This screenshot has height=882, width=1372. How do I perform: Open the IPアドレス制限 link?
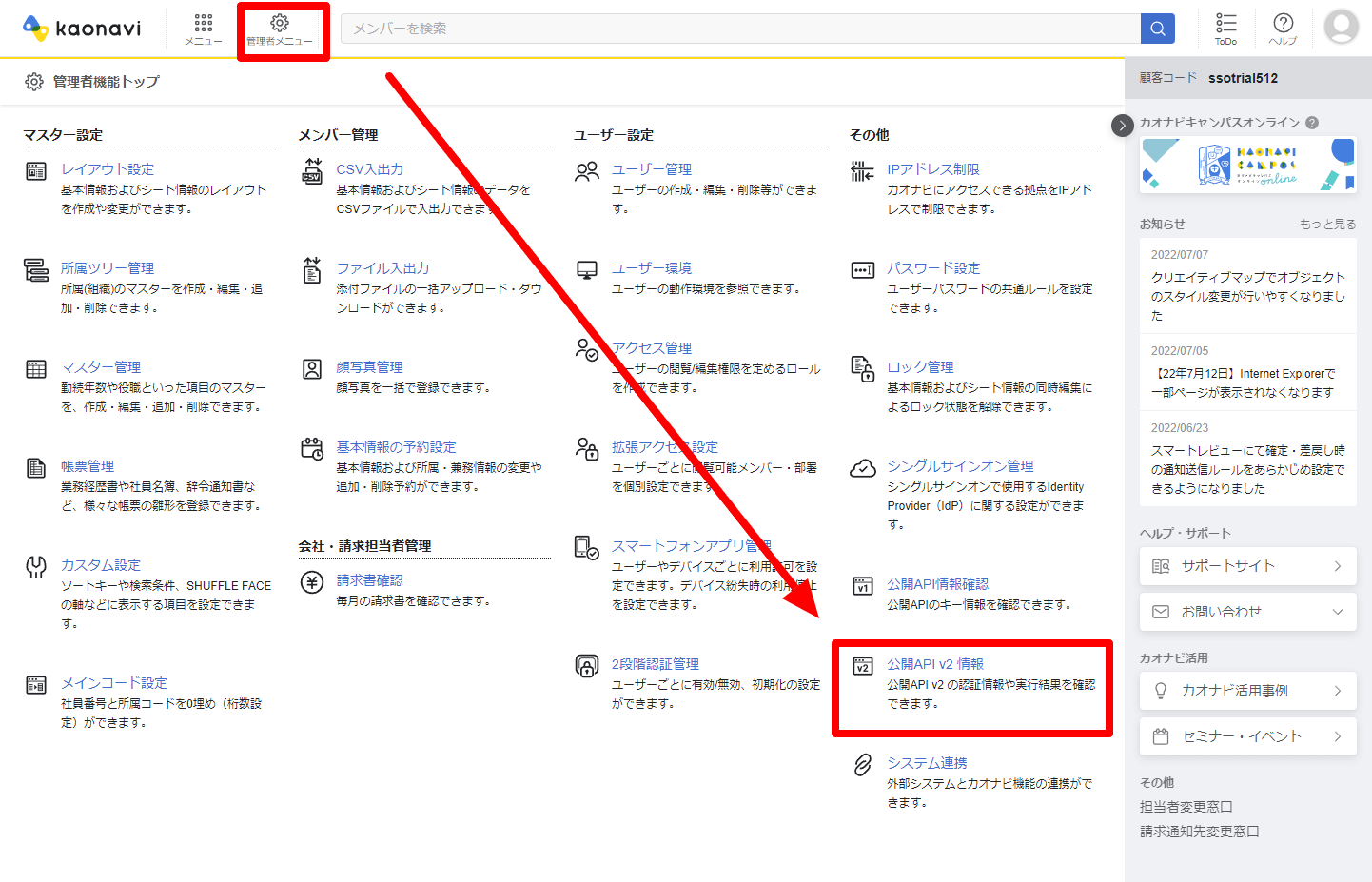coord(933,169)
